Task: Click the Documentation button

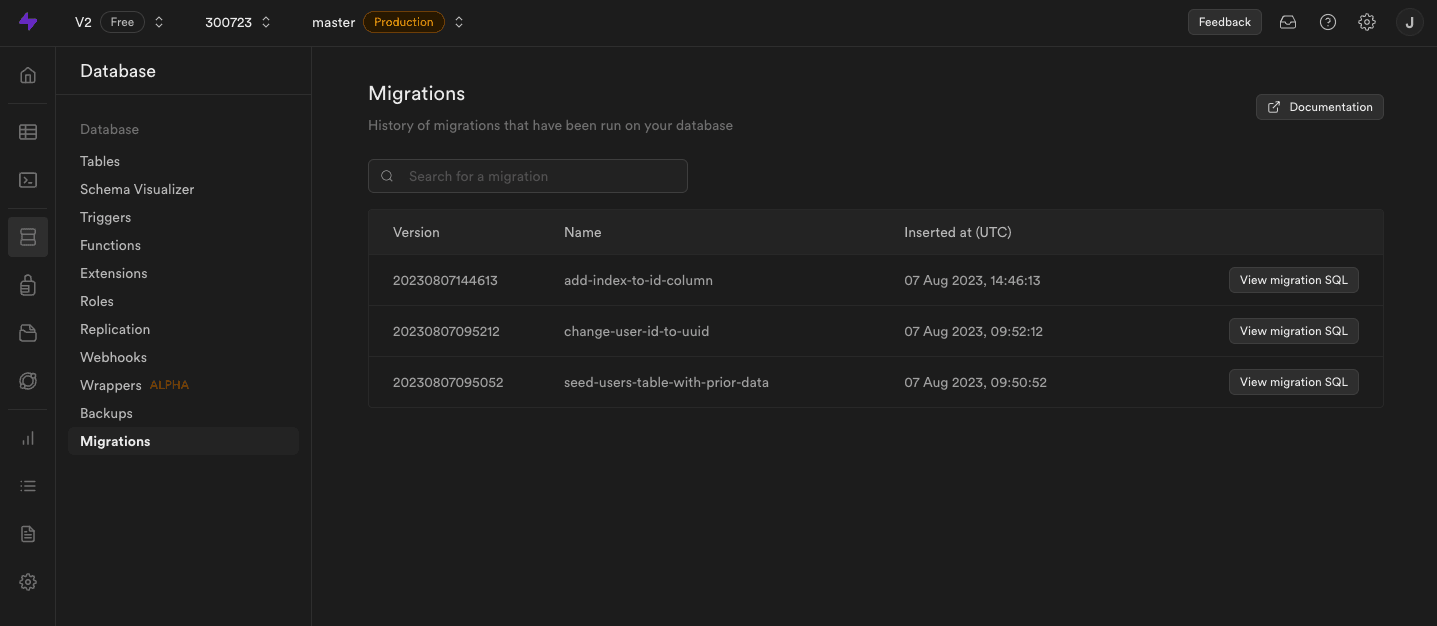Action: click(x=1319, y=107)
